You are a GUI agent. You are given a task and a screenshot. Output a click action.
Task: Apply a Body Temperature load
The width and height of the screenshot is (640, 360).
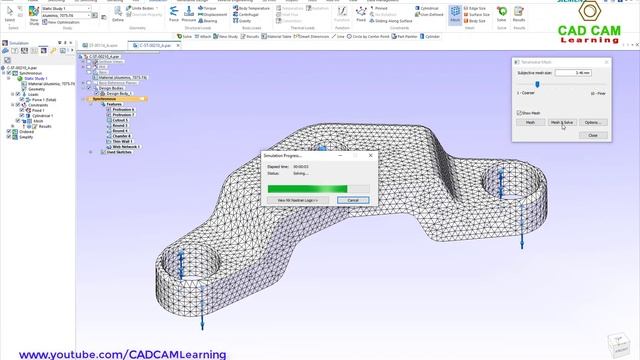pyautogui.click(x=251, y=8)
